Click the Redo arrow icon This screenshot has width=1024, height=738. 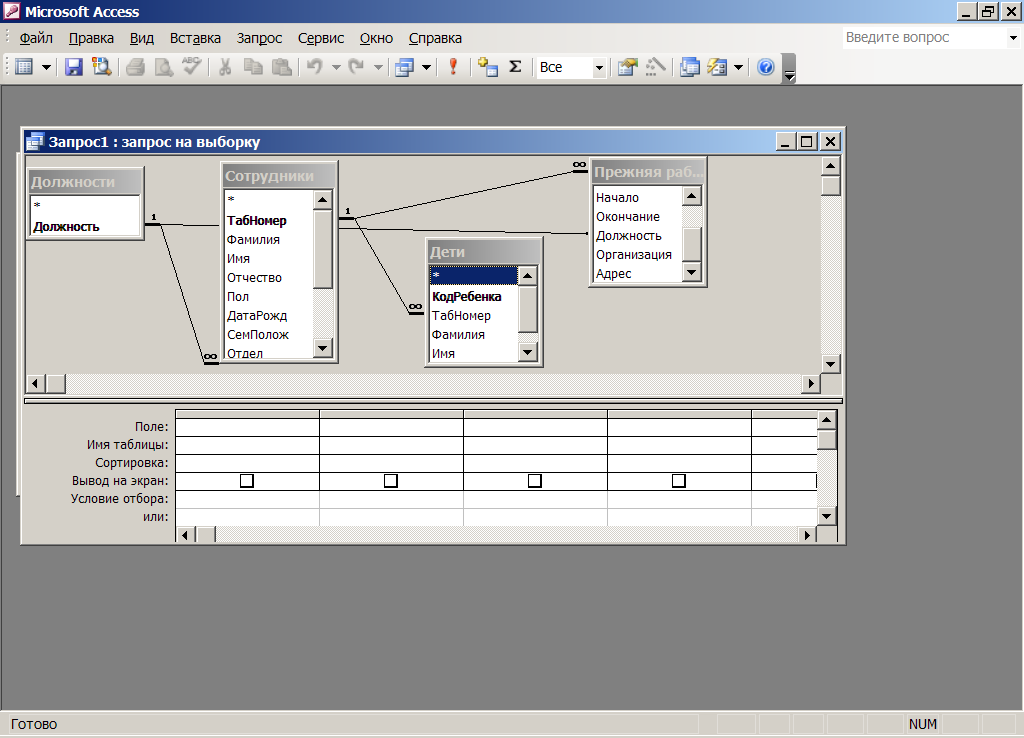coord(357,67)
